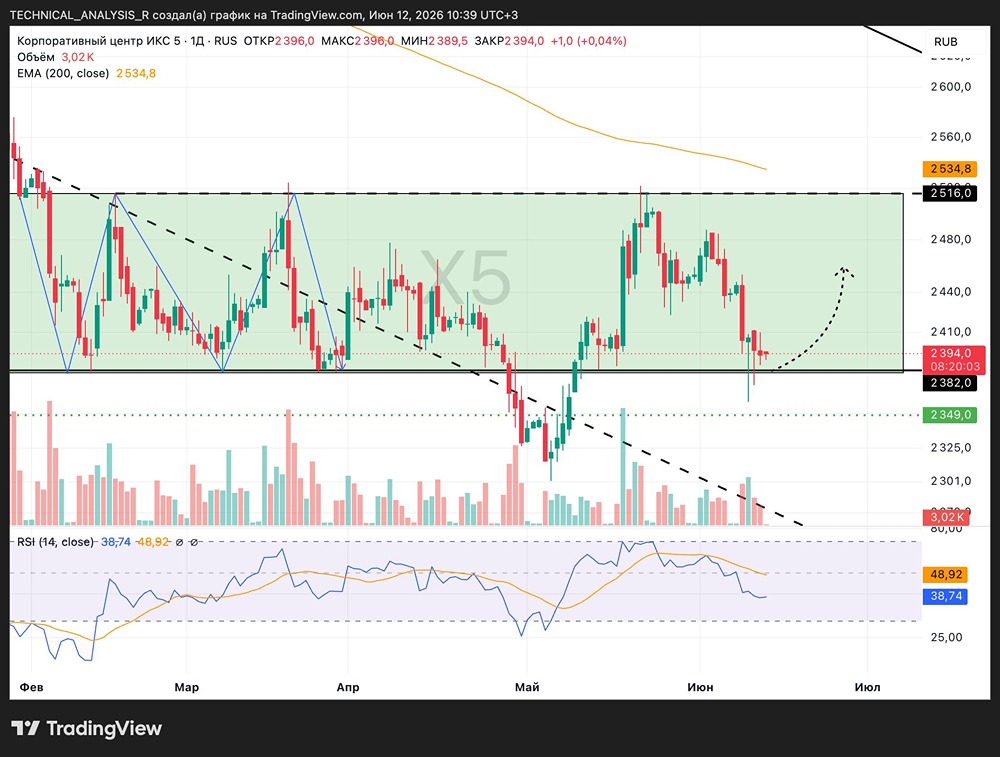The width and height of the screenshot is (1000, 757).
Task: Click the 2 325,0 price axis tick
Action: 950,447
